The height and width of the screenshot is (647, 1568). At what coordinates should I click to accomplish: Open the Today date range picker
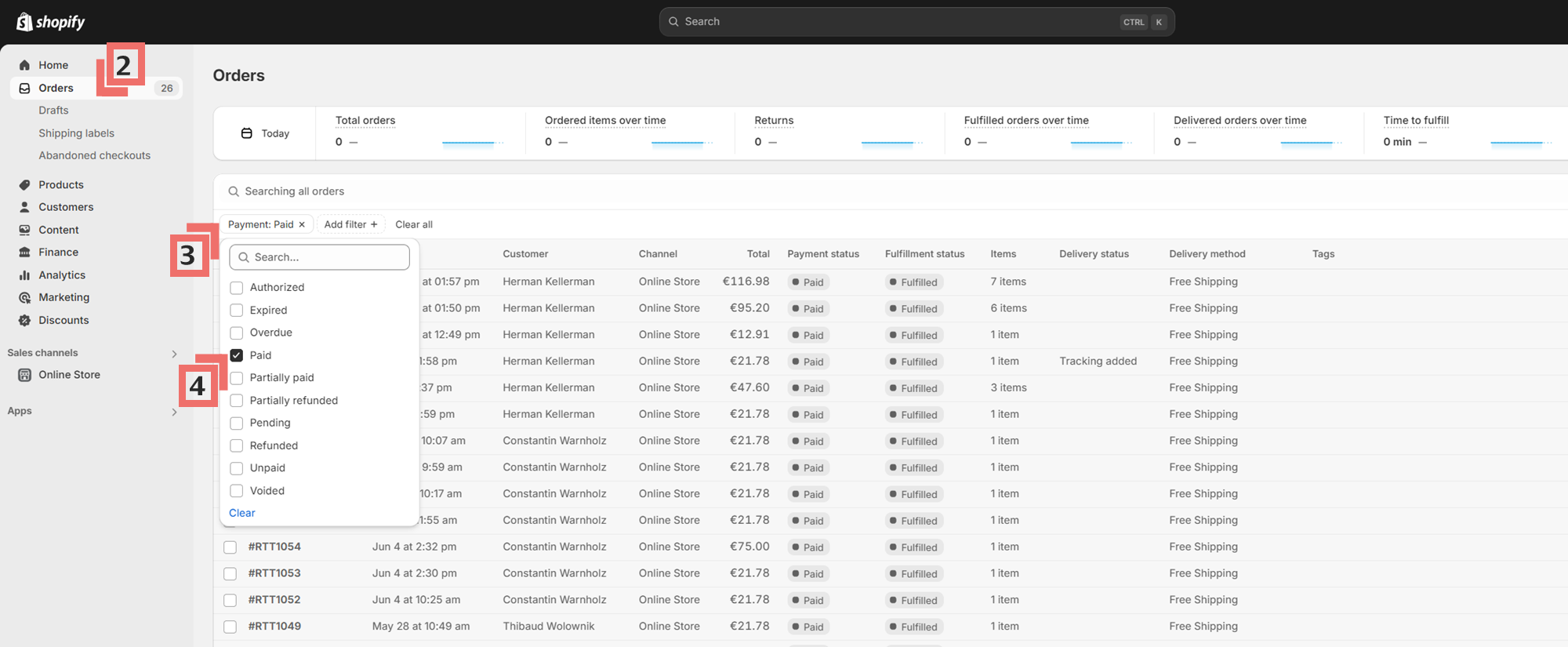click(x=265, y=133)
